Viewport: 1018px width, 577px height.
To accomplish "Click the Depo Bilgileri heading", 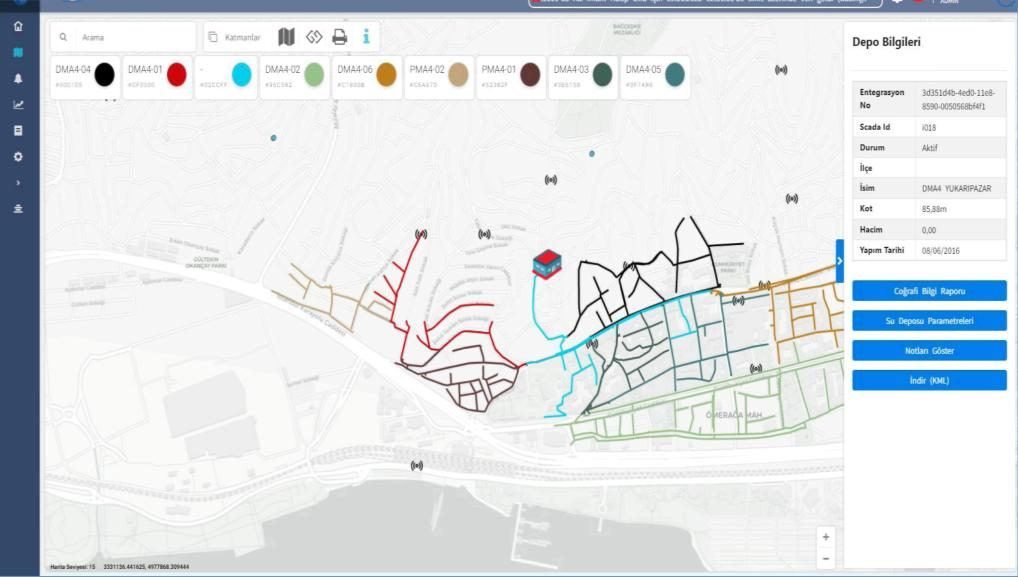I will pos(886,42).
